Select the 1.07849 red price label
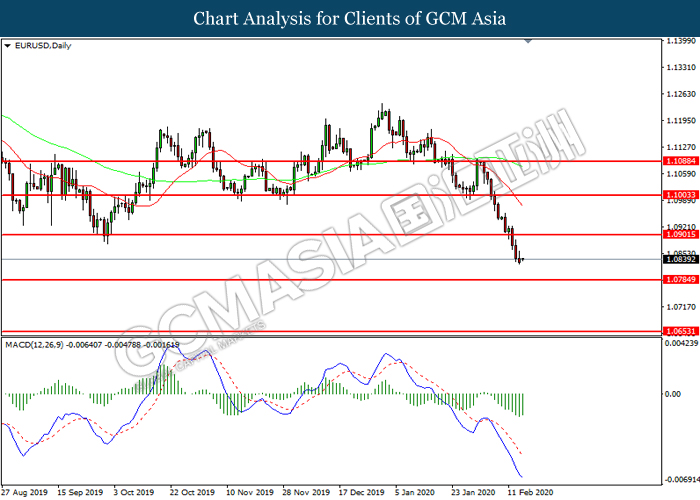 (x=680, y=279)
